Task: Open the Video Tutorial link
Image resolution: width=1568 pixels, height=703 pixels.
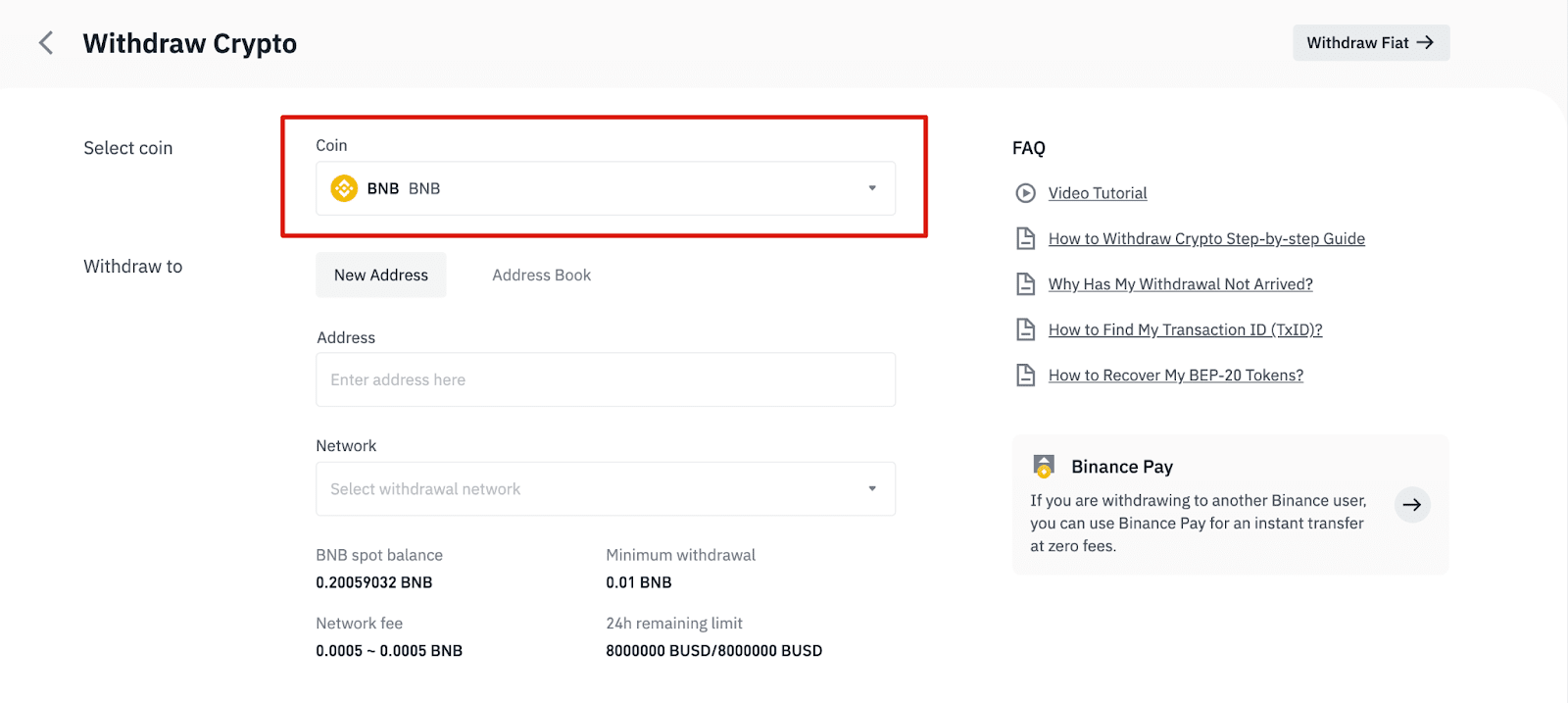Action: point(1098,193)
